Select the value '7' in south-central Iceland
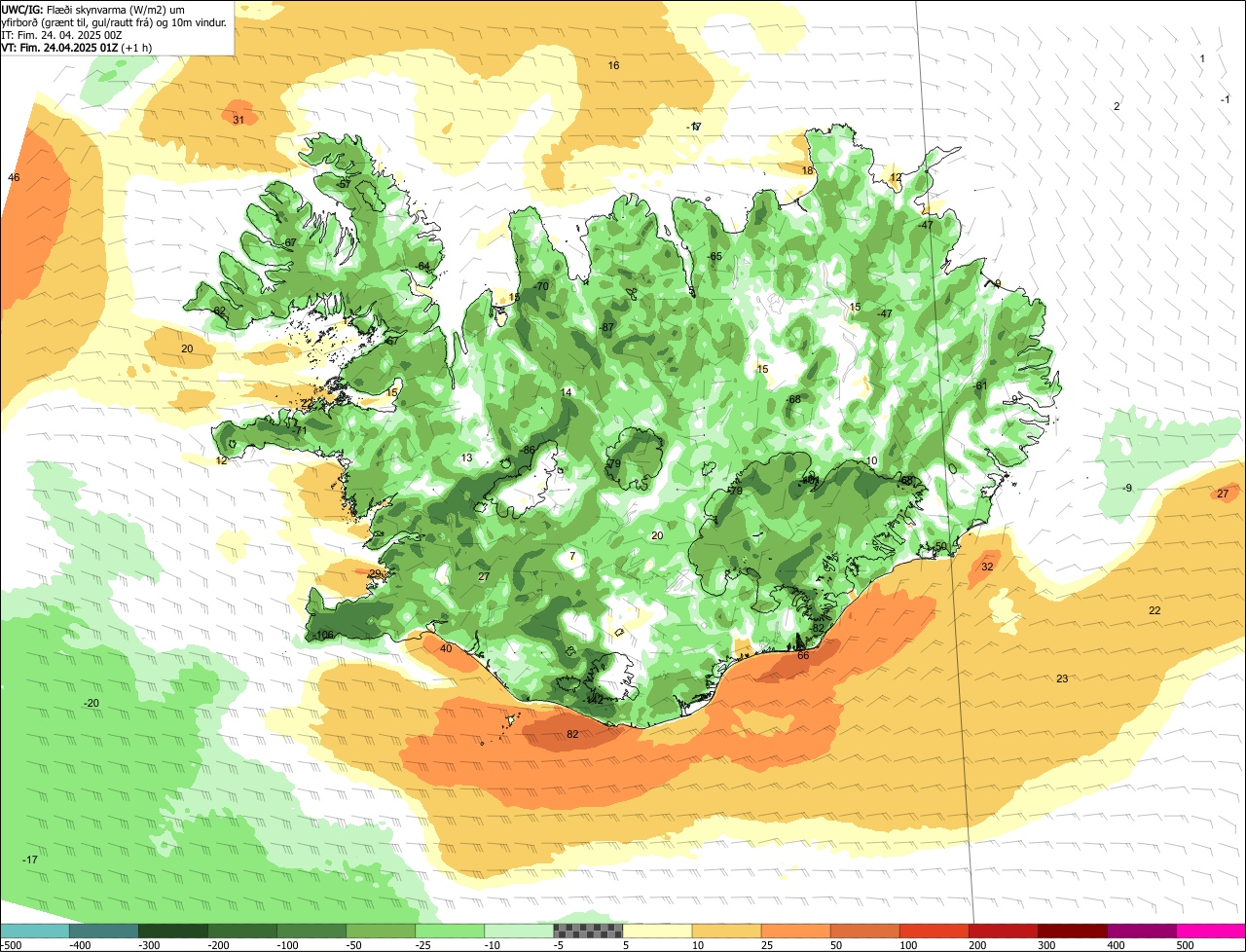The width and height of the screenshot is (1246, 952). click(x=572, y=557)
